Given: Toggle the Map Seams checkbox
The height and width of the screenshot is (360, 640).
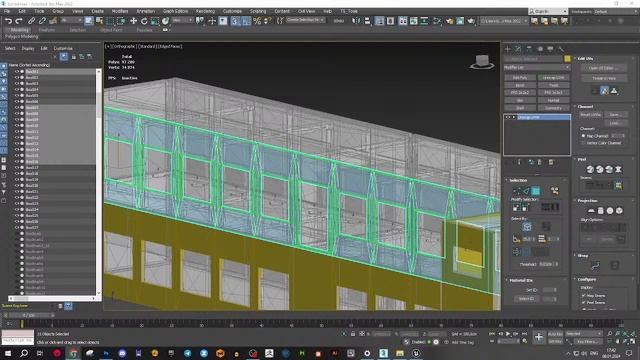Looking at the screenshot, I should pyautogui.click(x=584, y=295).
